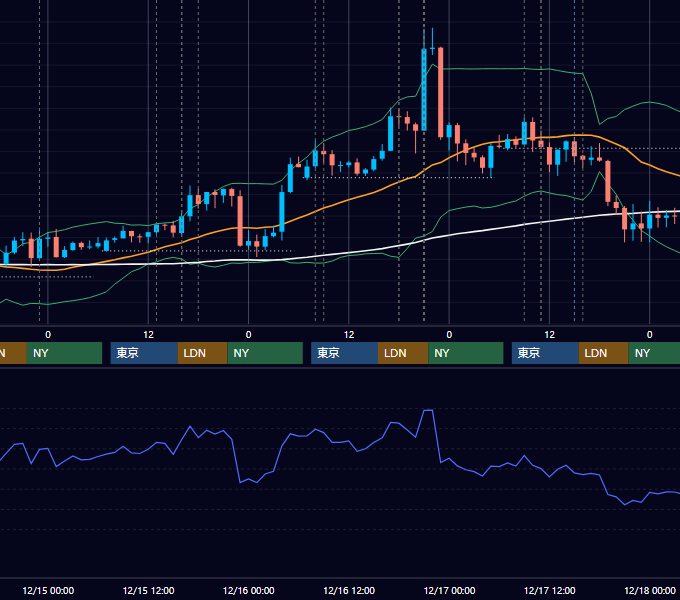This screenshot has width=680, height=600.
Task: Click the 12/16 00:00 date label
Action: [x=248, y=590]
